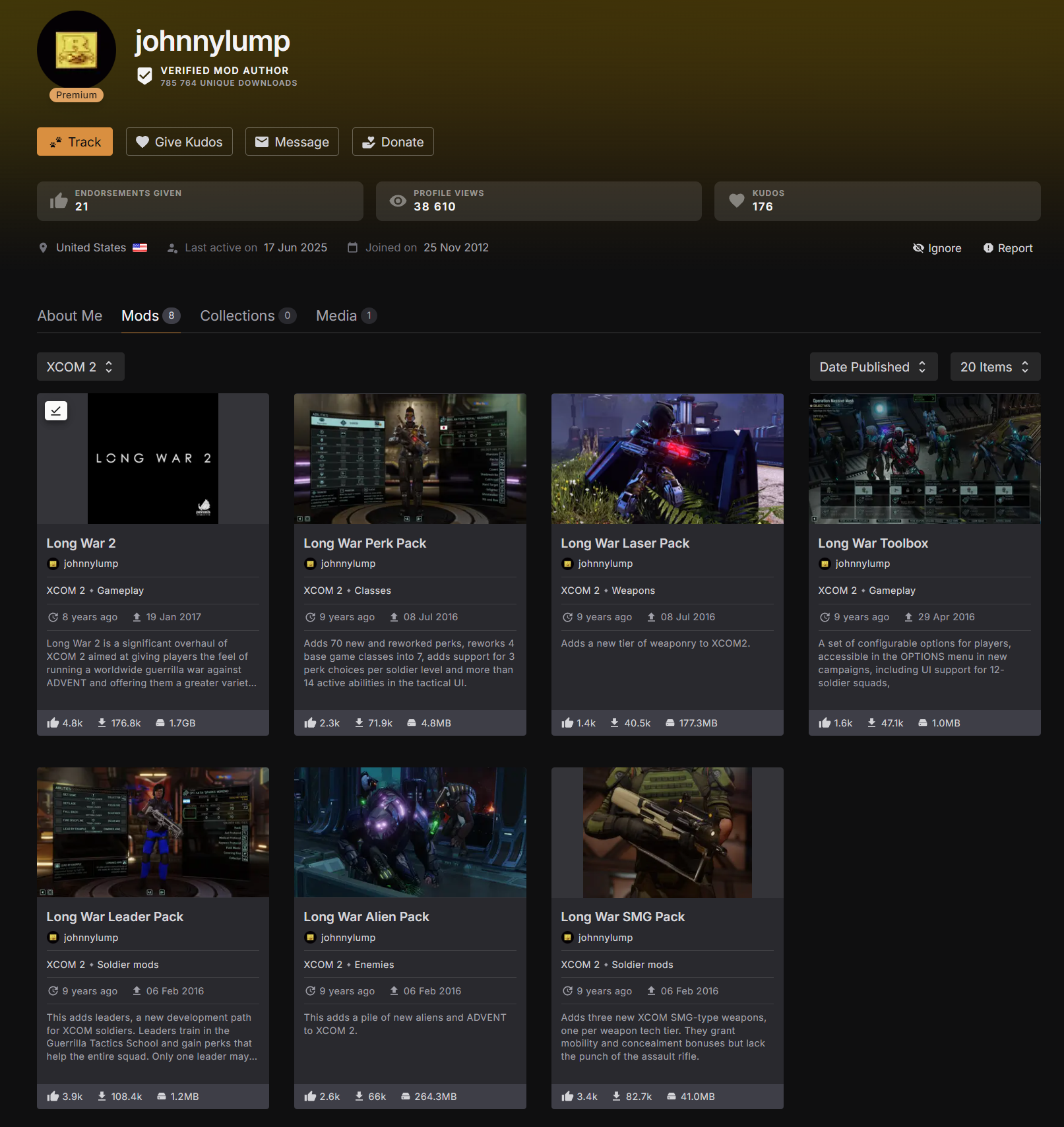Click the upload date icon on Long War Leader Pack
This screenshot has width=1064, height=1127.
tap(137, 990)
